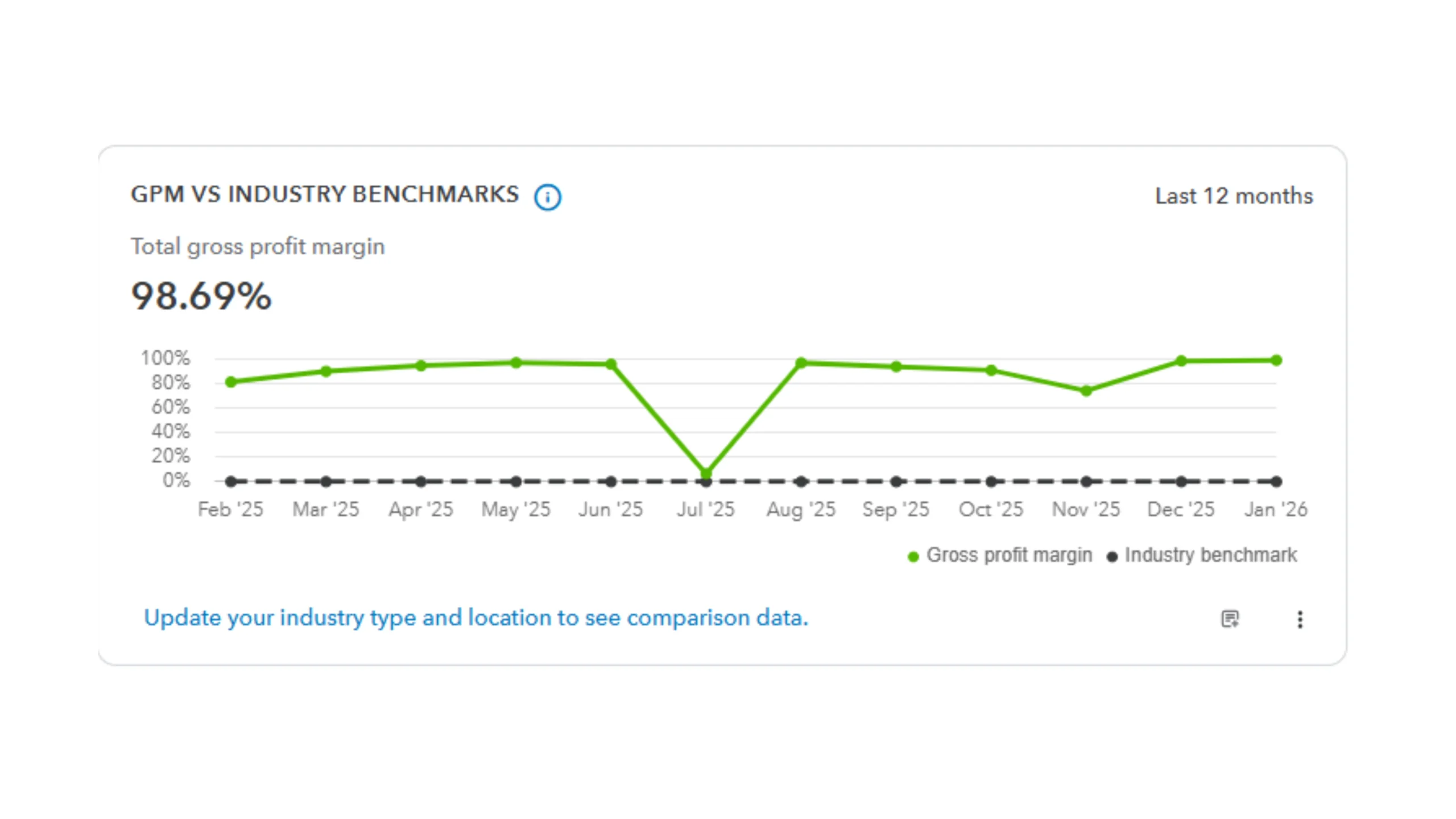Click the 98.69% total margin value
Screen dimensions: 1456x819
[x=201, y=296]
